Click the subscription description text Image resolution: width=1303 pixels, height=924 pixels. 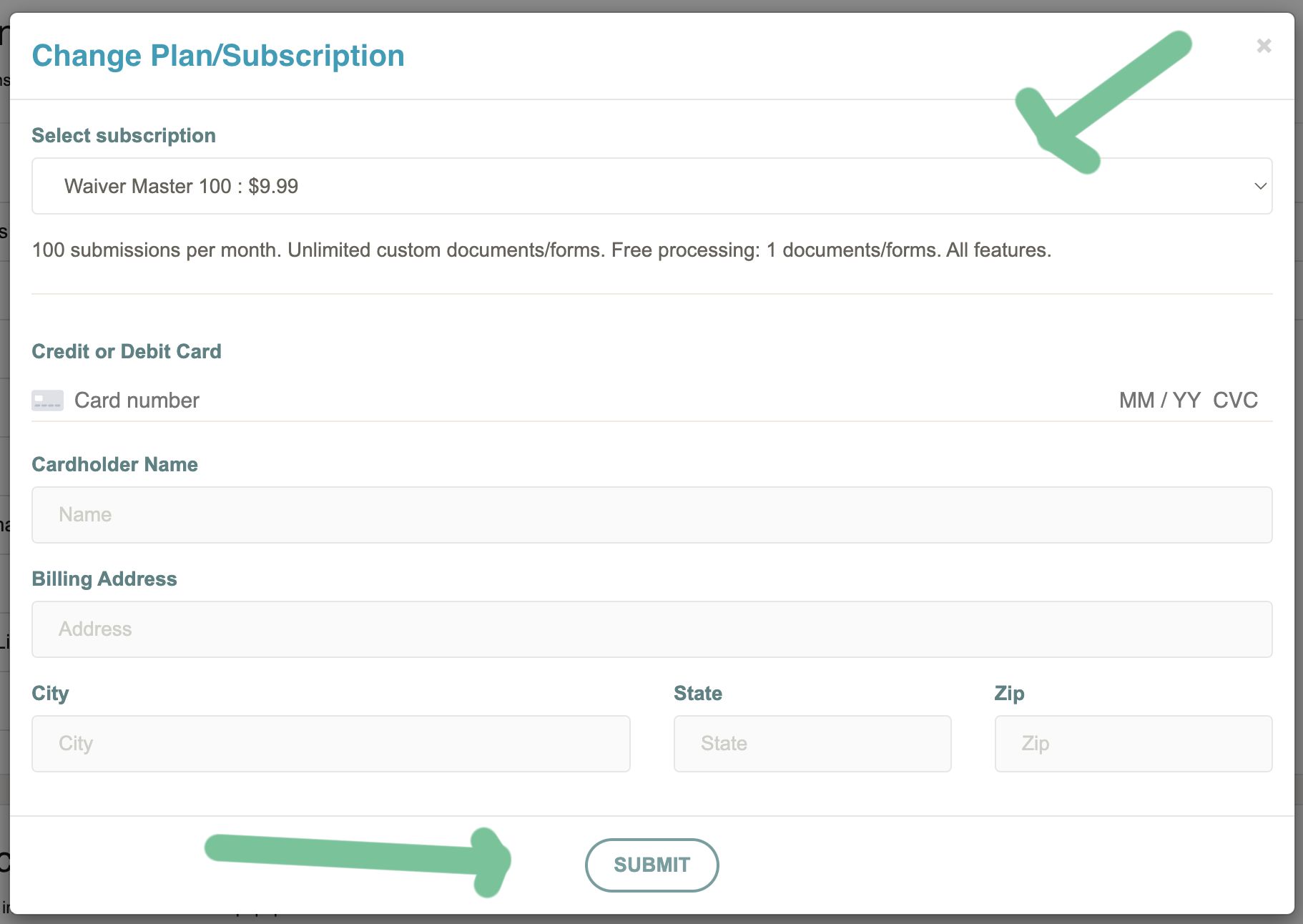pos(541,250)
